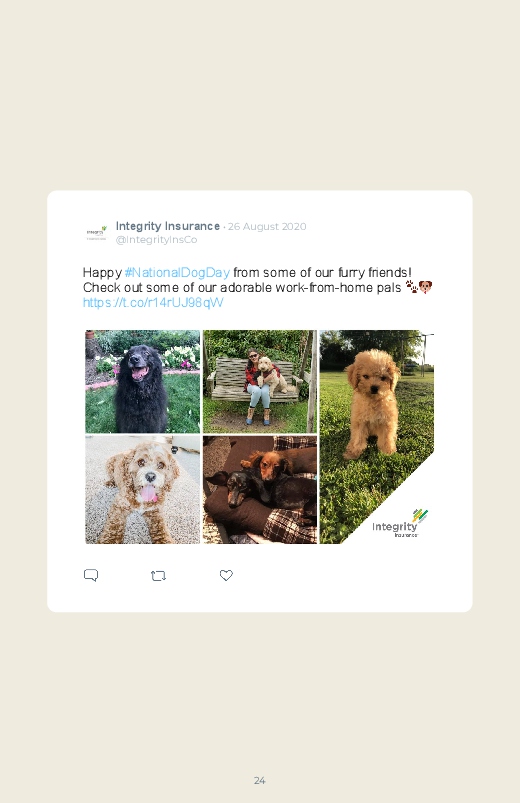520x803 pixels.
Task: Click the paw prints emoji
Action: pos(411,286)
